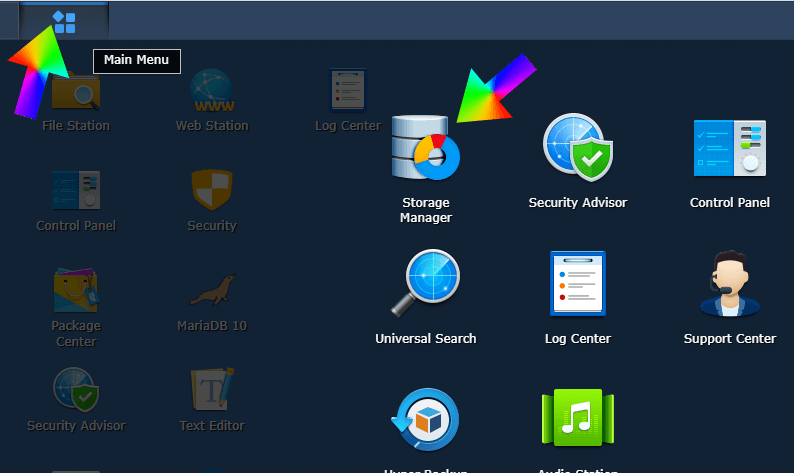
Task: Open Text Editor desktop icon
Action: (212, 389)
